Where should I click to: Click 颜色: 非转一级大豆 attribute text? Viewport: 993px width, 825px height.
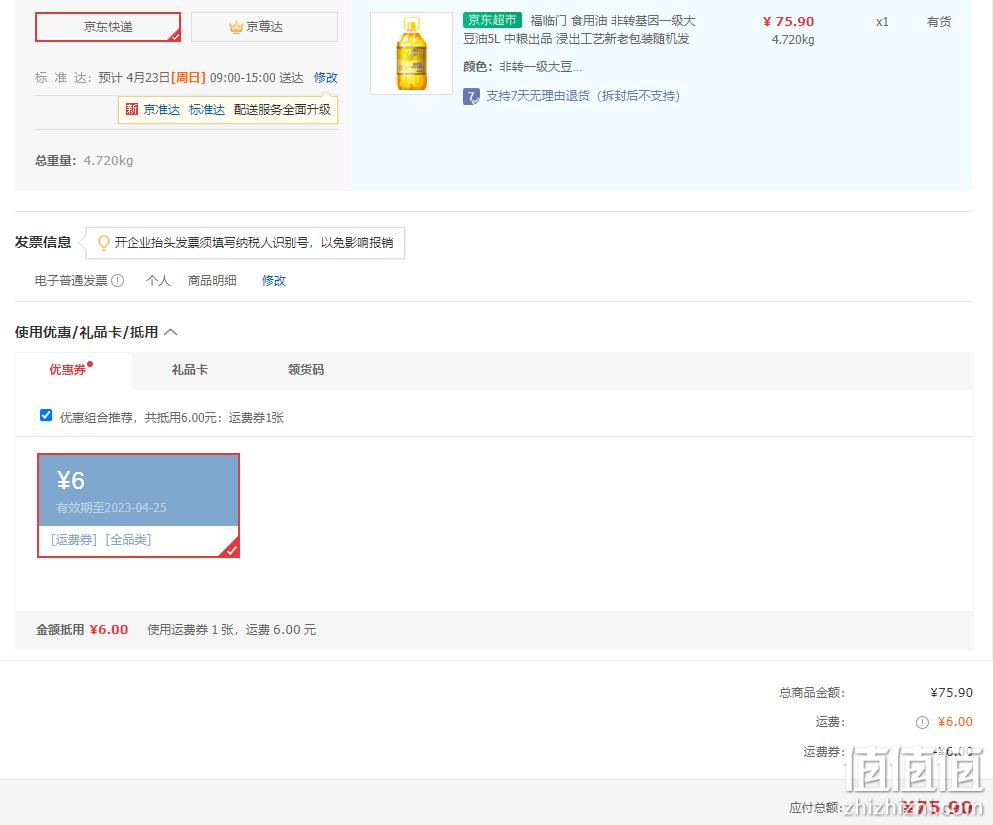click(x=522, y=66)
